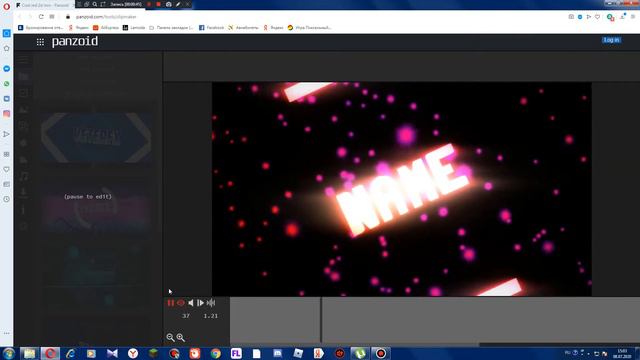Click the horizontal timeline scrollbar

559,344
